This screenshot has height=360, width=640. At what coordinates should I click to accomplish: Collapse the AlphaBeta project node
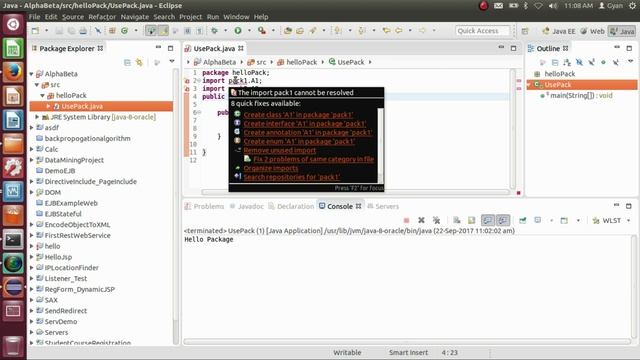[31, 74]
